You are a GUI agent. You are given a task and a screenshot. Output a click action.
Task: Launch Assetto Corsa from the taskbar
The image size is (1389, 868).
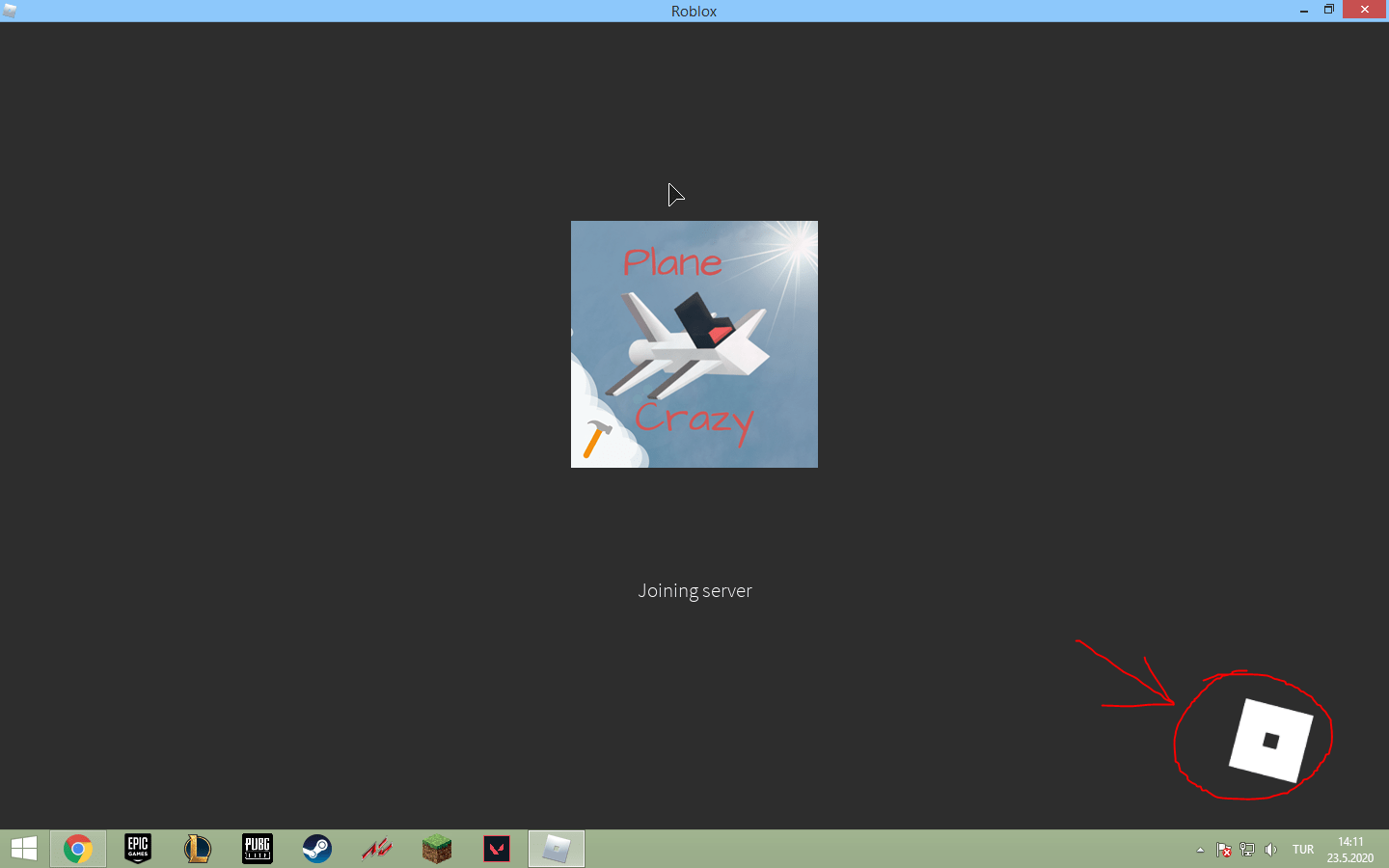tap(377, 849)
